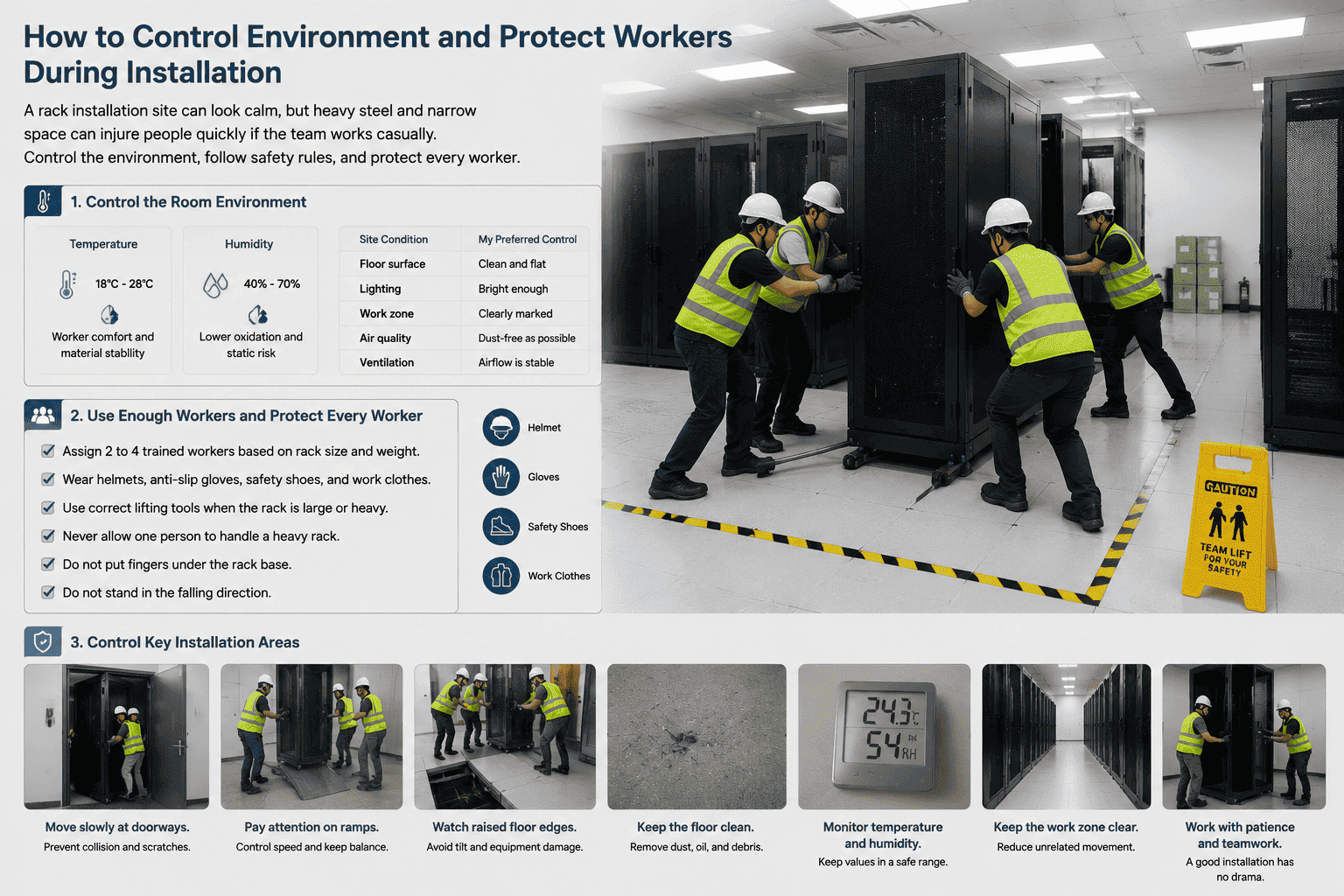1344x896 pixels.
Task: Toggle checkbox for Never allow one person
Action: 48,536
